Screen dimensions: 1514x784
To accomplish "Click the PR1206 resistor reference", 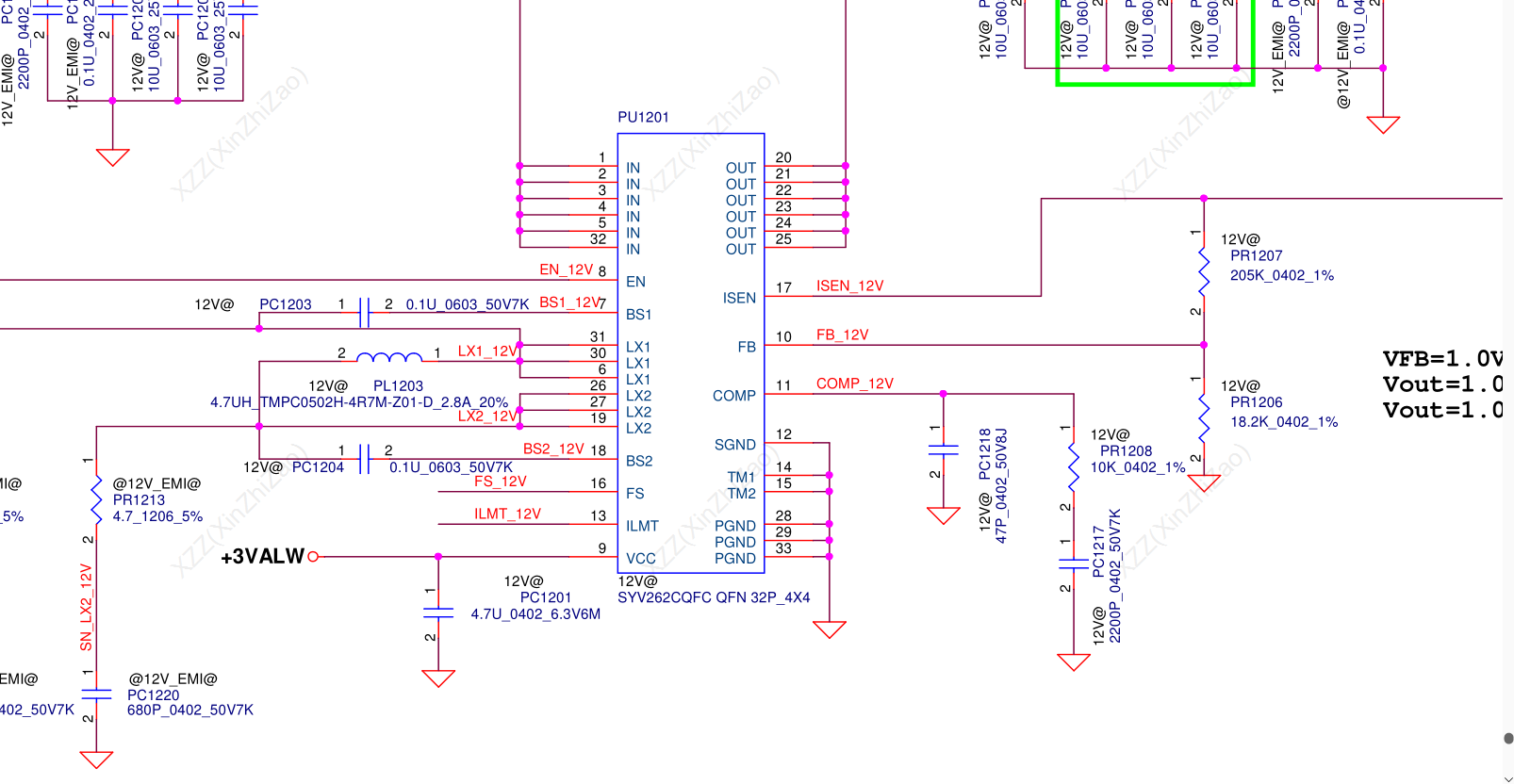I will pos(1256,402).
